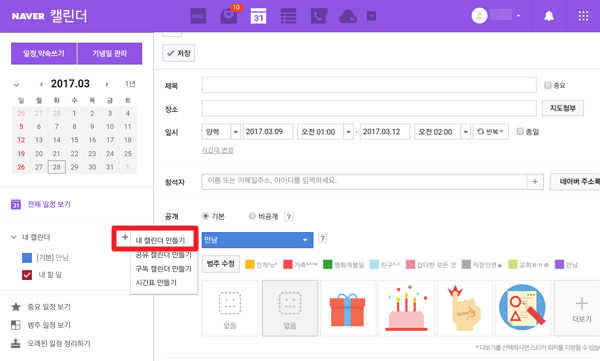Image resolution: width=600 pixels, height=361 pixels.
Task: Click end date 2017.03.12 field
Action: pyautogui.click(x=385, y=132)
